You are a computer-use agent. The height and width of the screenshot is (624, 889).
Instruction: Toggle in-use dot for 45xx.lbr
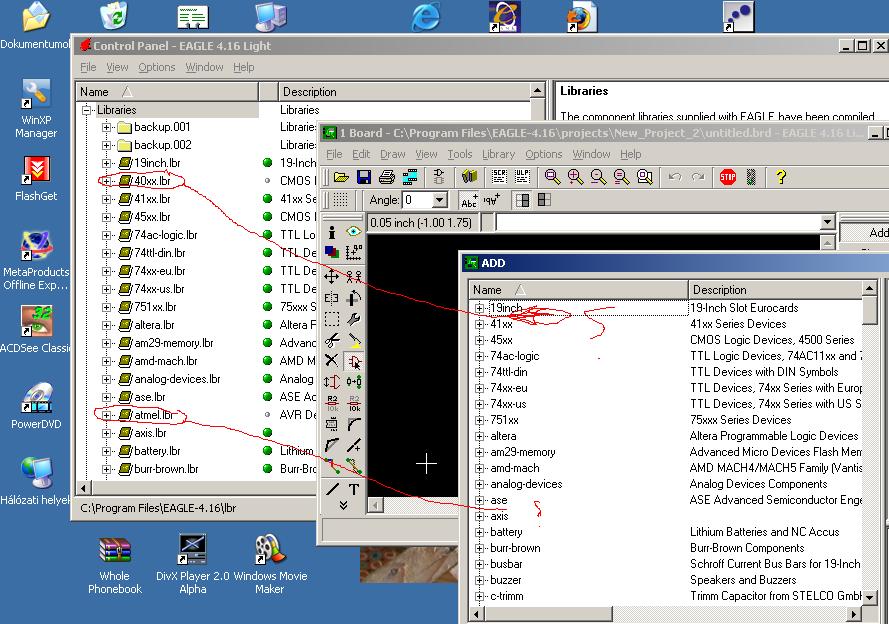coord(268,217)
